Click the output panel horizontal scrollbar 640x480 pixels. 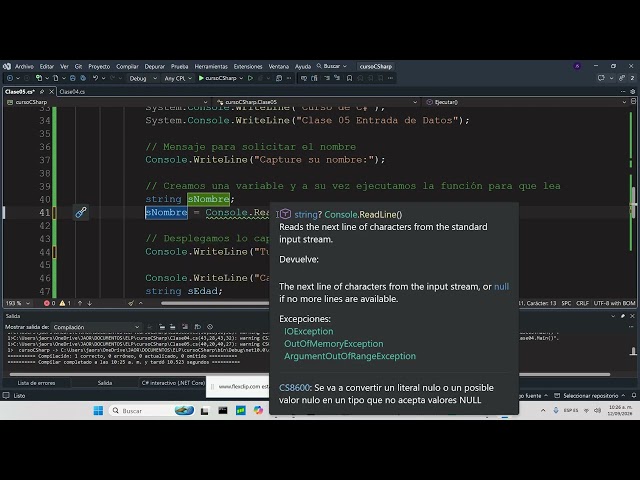(x=309, y=374)
